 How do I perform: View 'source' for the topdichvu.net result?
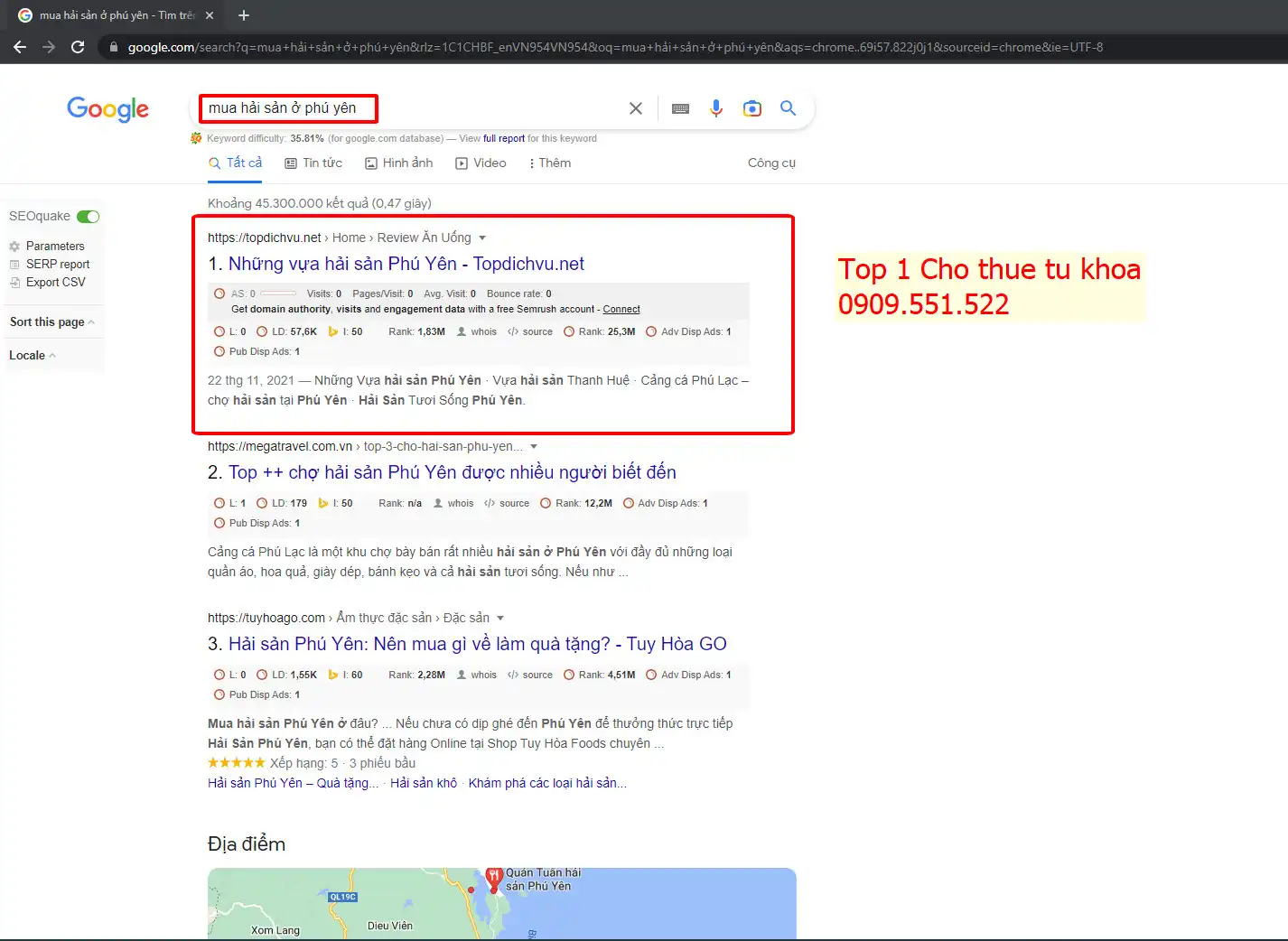coord(530,331)
